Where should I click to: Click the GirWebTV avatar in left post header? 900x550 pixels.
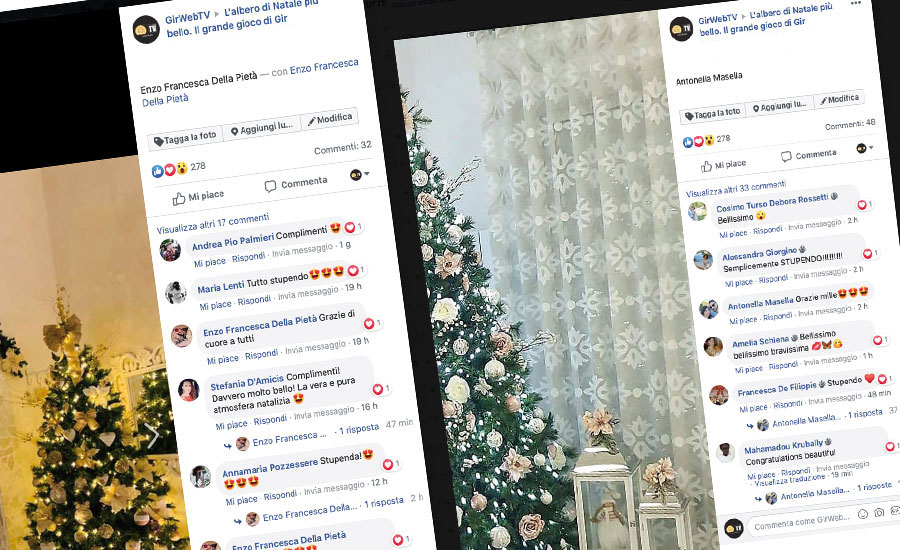pos(146,29)
